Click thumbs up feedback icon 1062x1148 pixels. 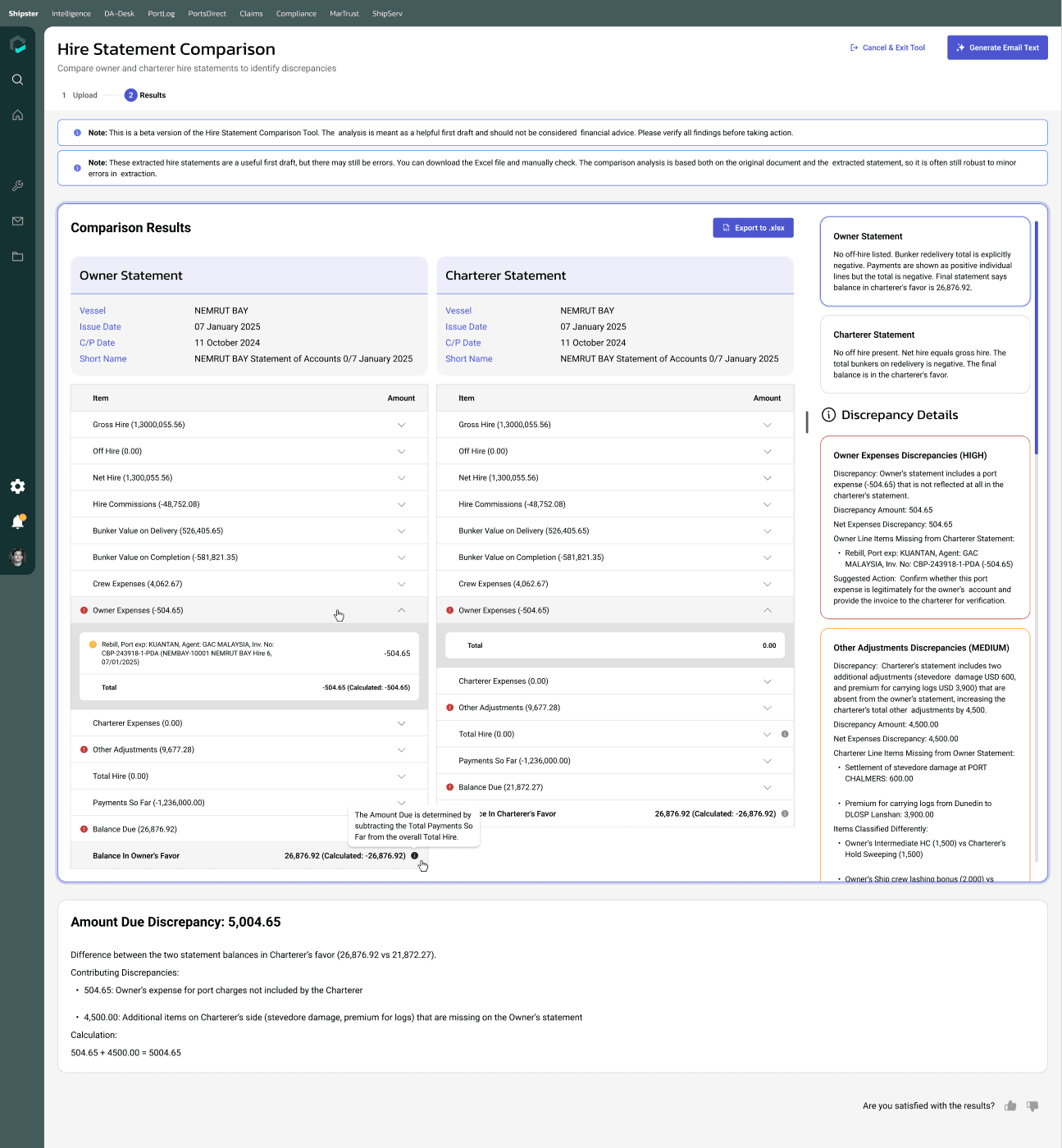(1010, 1106)
